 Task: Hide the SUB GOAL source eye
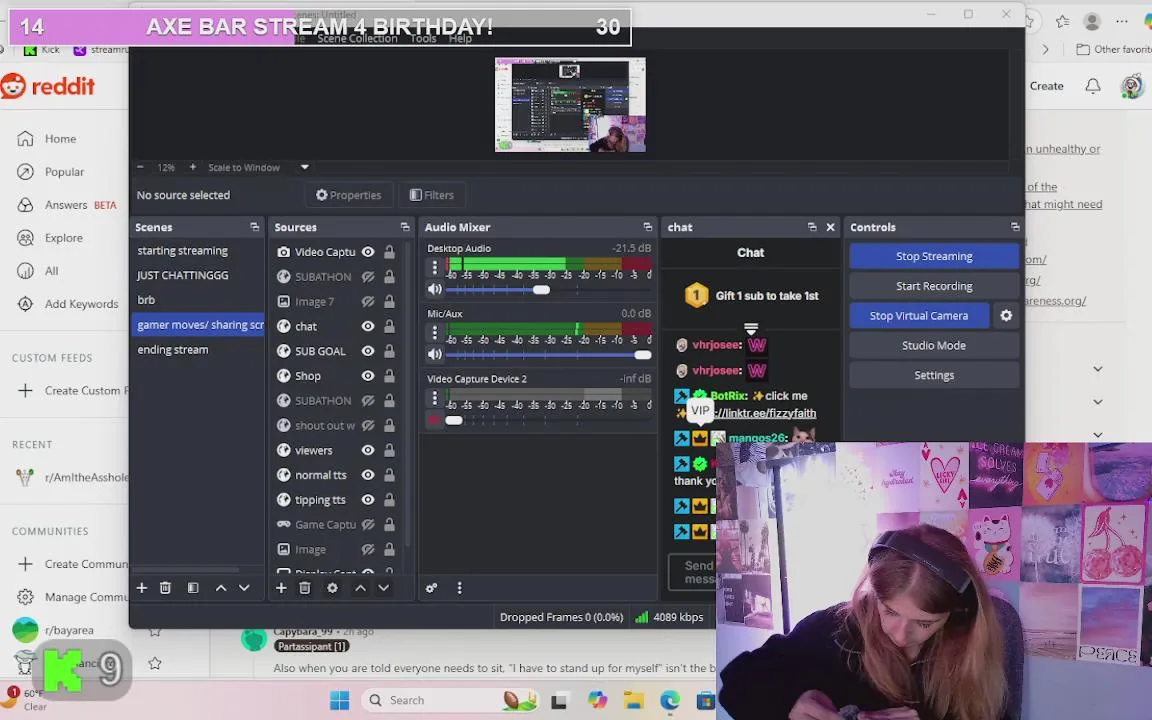pos(368,351)
